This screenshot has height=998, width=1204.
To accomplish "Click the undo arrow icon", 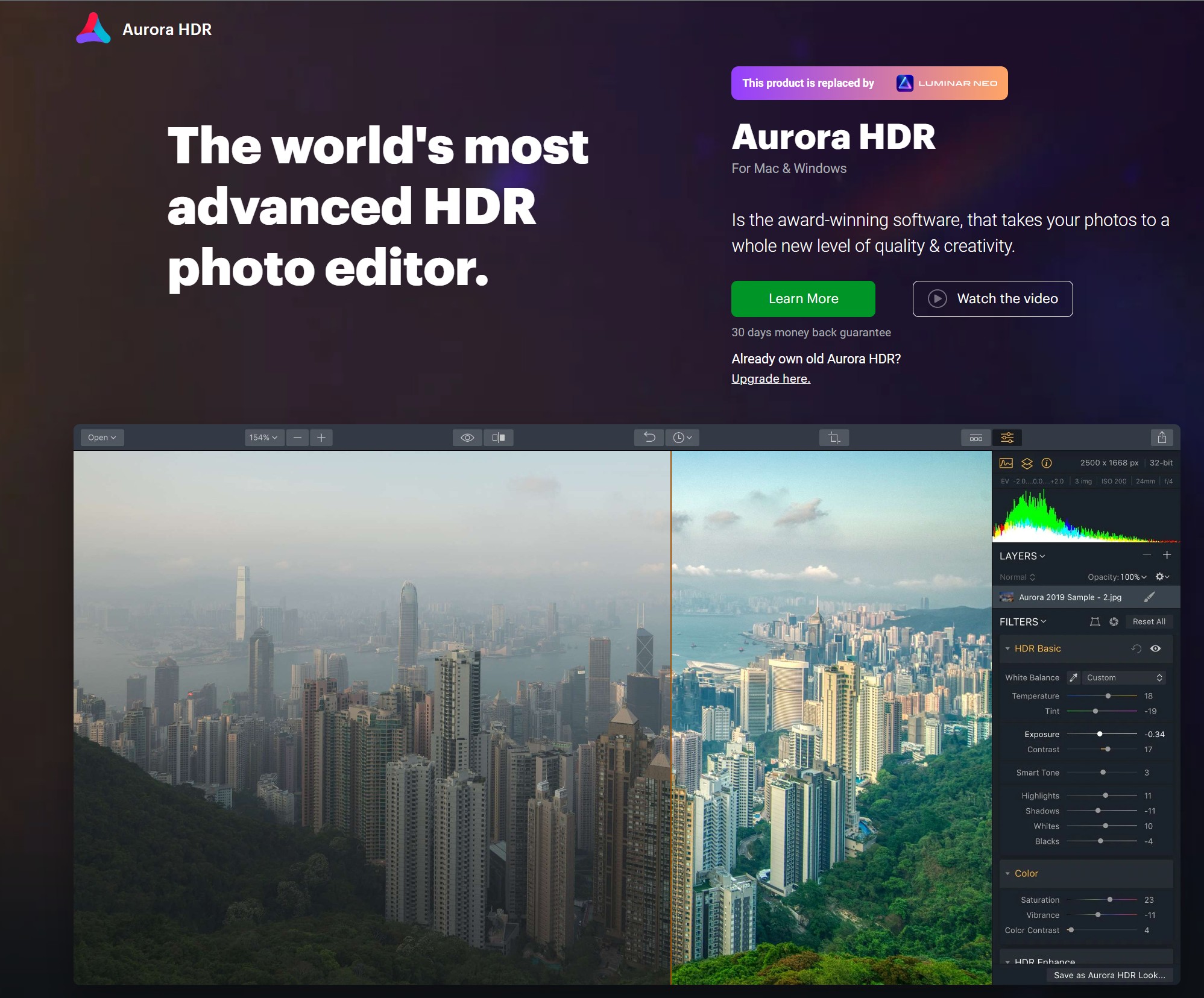I will tap(648, 437).
